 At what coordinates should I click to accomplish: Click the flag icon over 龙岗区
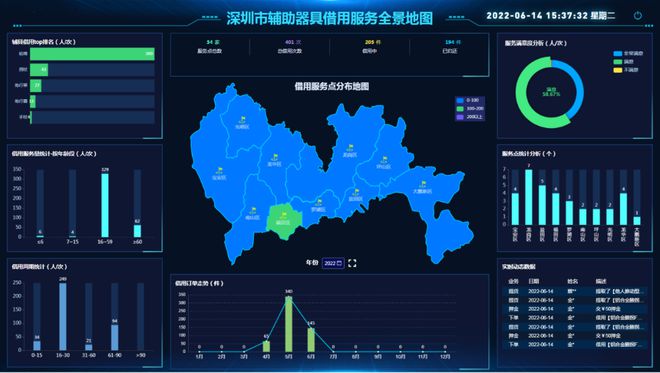click(350, 148)
